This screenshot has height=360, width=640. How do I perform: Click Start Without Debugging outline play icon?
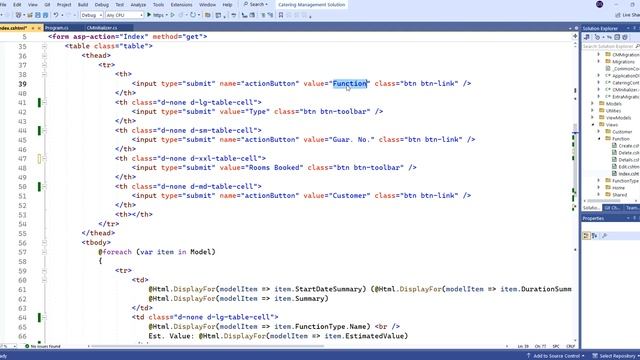(x=173, y=15)
